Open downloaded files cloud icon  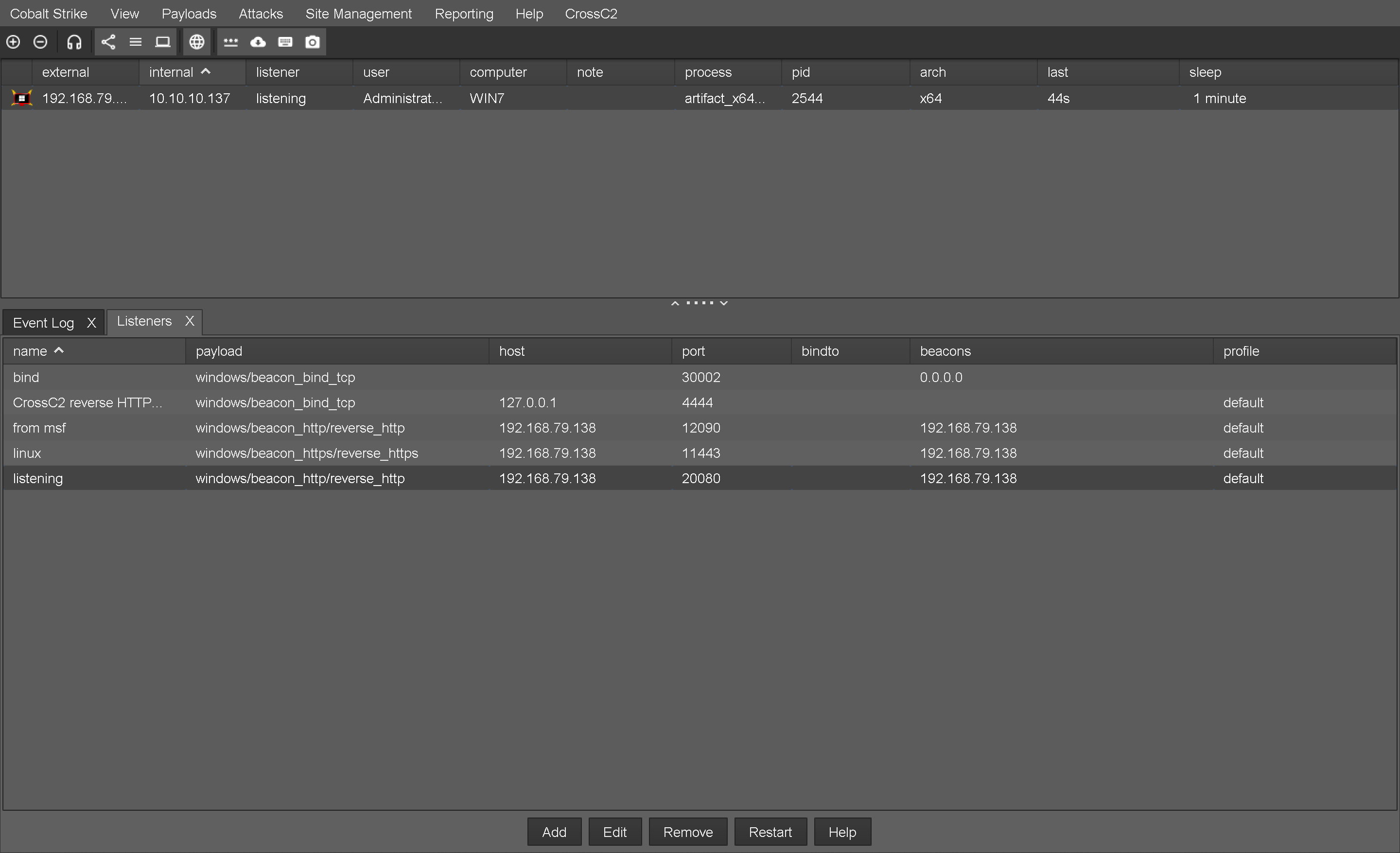point(258,42)
